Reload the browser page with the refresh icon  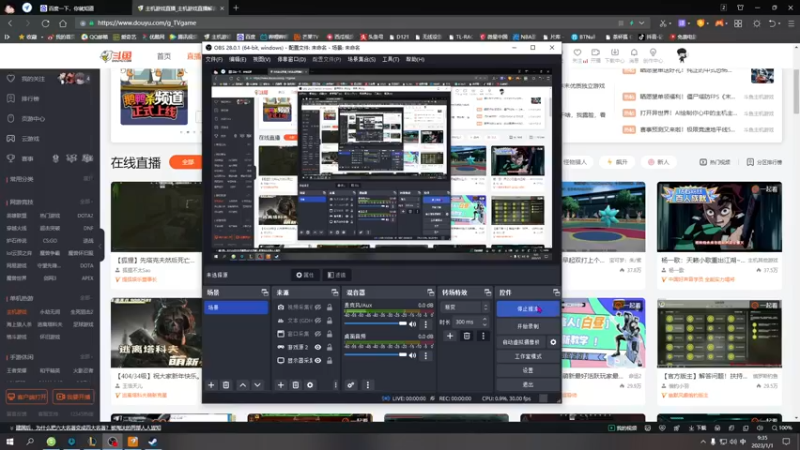45,23
